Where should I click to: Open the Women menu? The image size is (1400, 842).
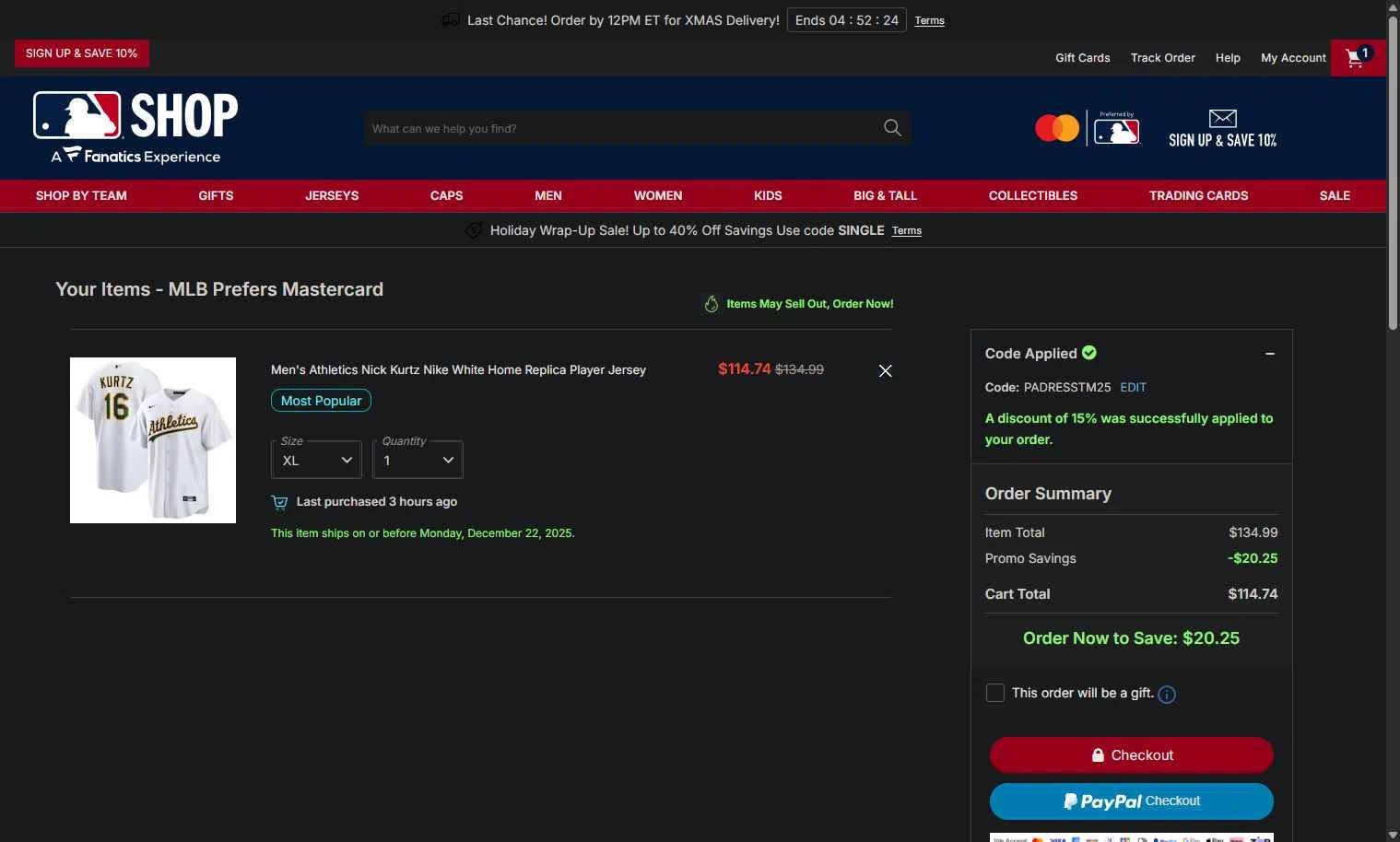click(658, 195)
